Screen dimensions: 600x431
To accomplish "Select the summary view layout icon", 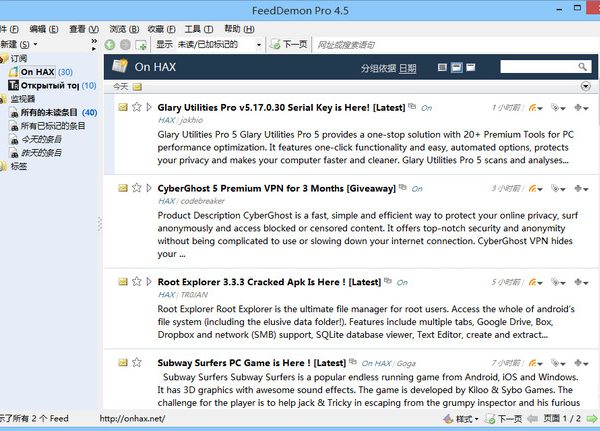I will click(456, 67).
